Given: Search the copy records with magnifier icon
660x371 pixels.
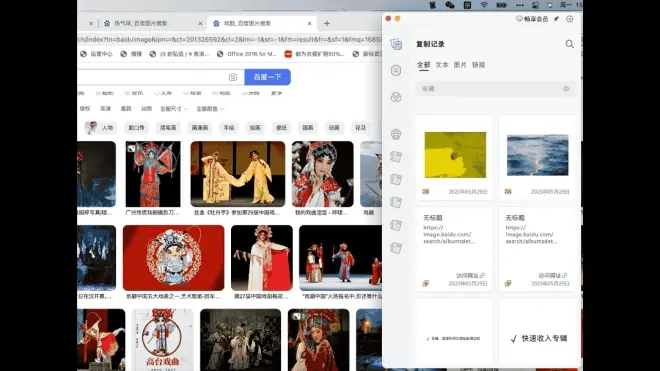Looking at the screenshot, I should pyautogui.click(x=570, y=44).
